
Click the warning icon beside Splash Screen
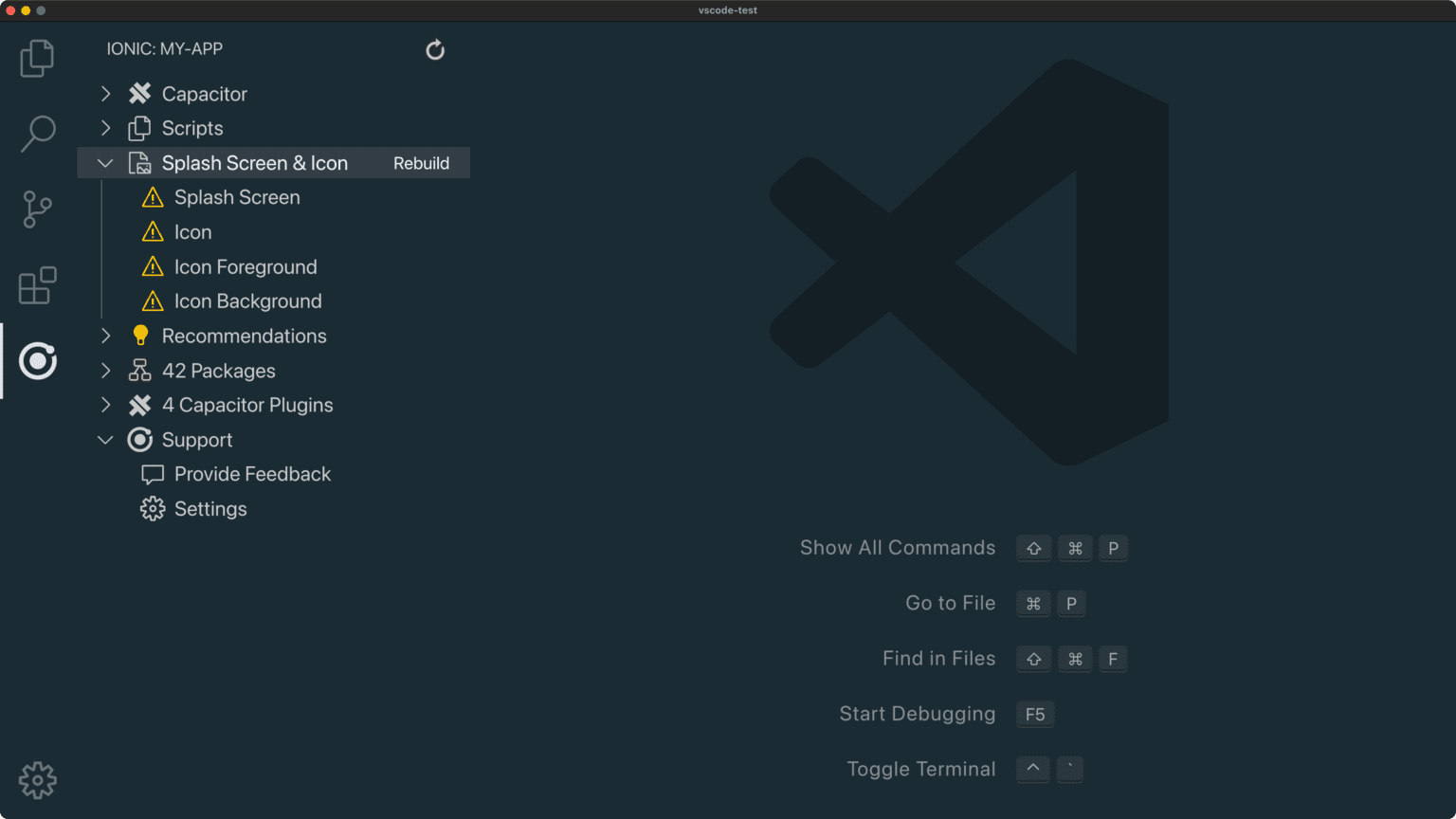coord(153,197)
